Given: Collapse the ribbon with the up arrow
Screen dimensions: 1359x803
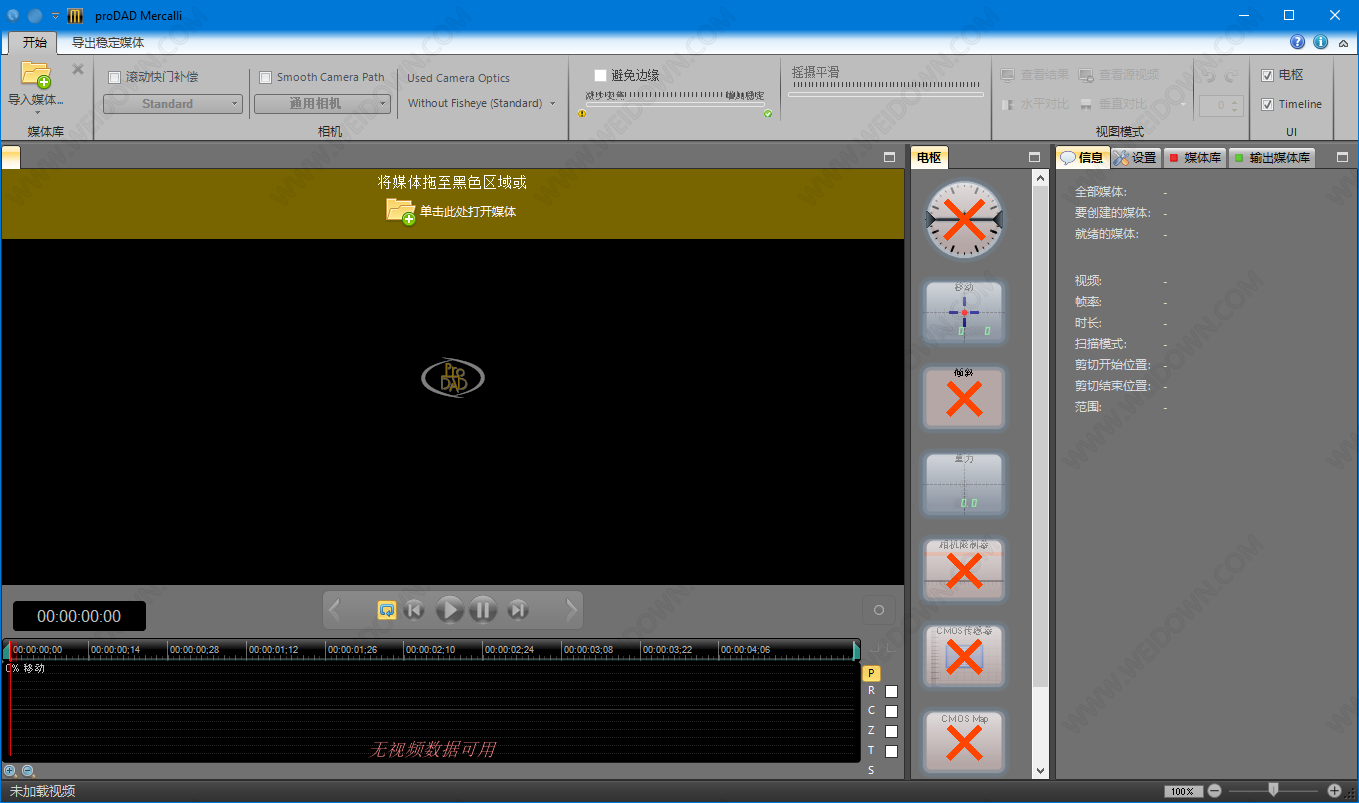Looking at the screenshot, I should 1344,43.
